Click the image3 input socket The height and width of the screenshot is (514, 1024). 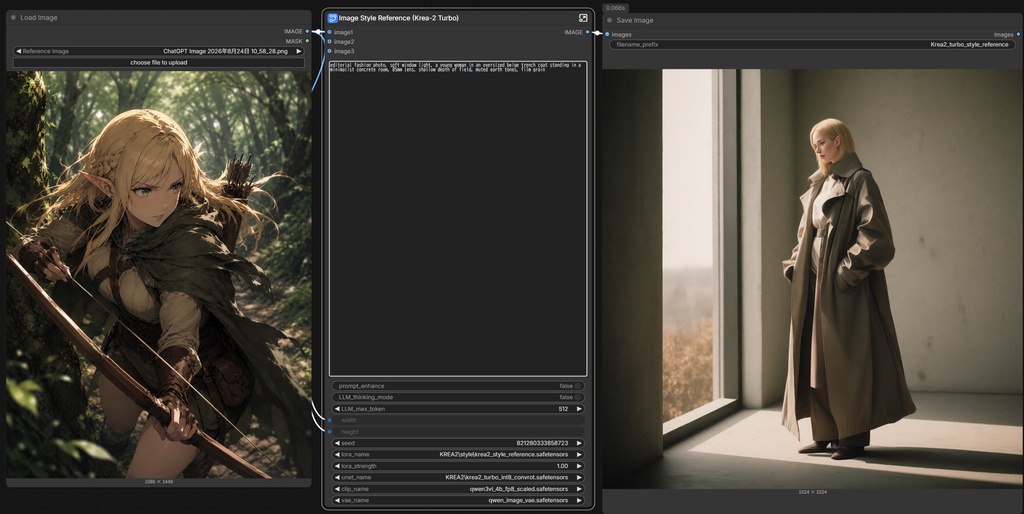click(329, 51)
